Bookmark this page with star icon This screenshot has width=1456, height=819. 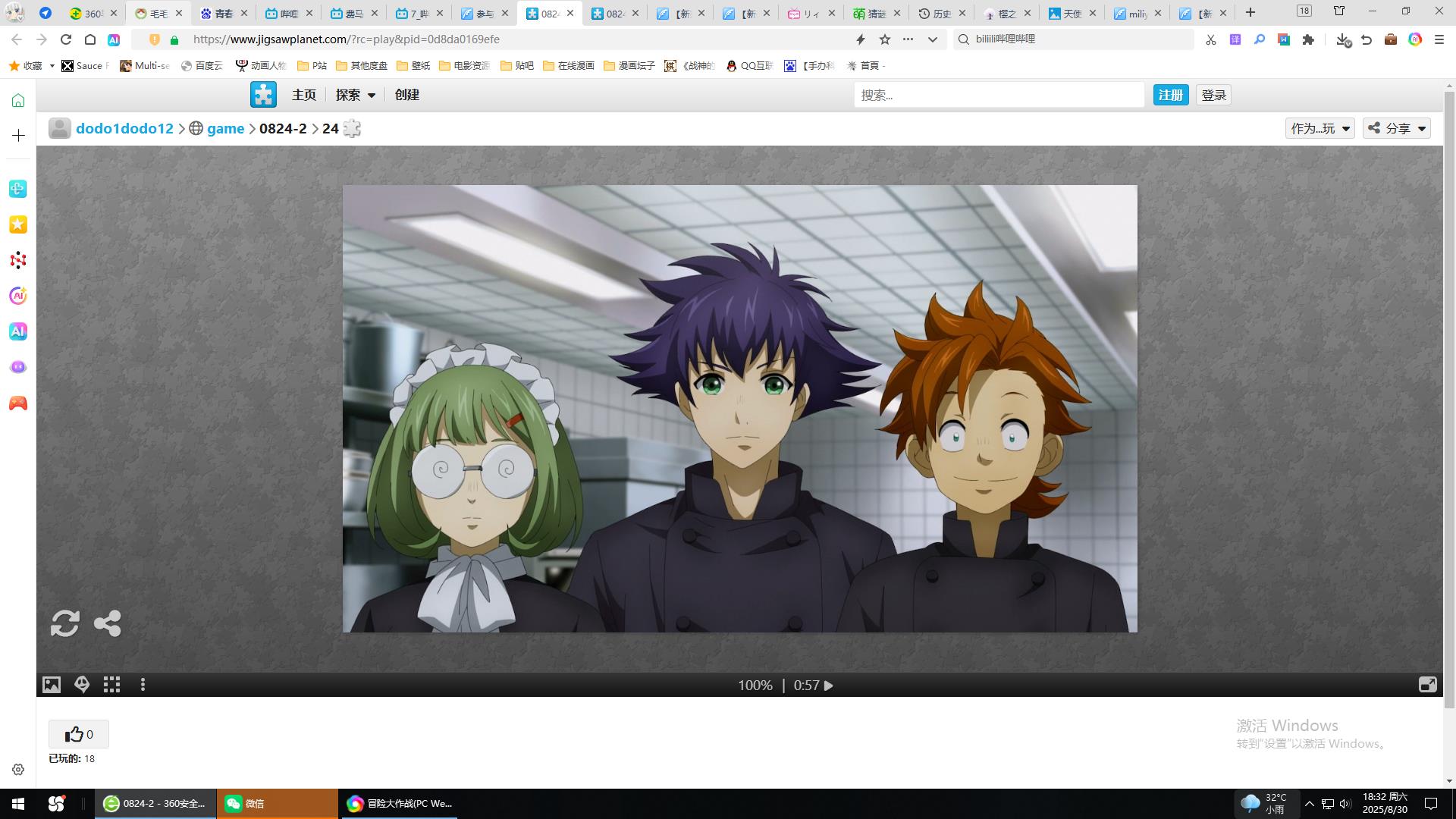[x=885, y=39]
